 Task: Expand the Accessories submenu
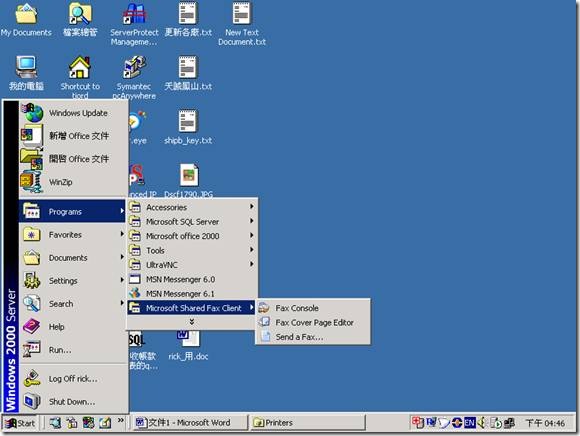tap(192, 207)
